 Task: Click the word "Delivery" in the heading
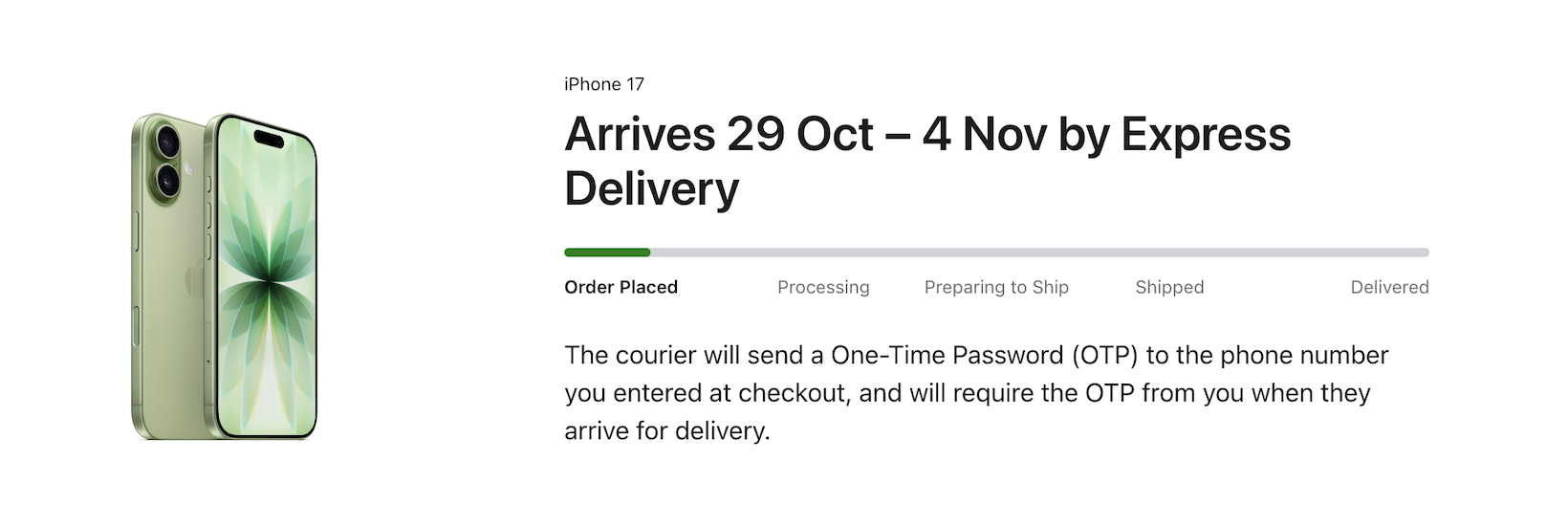pyautogui.click(x=652, y=188)
